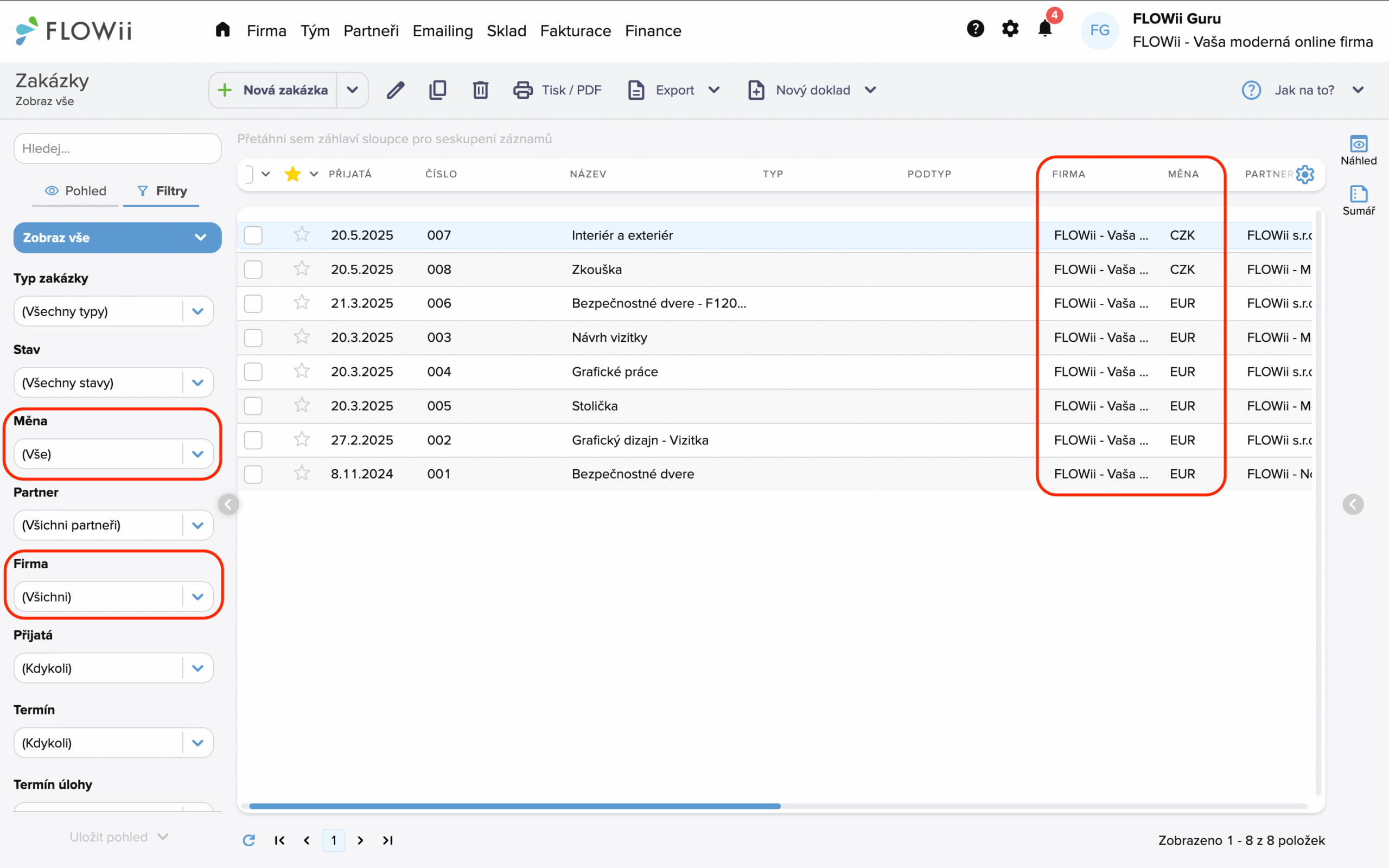The image size is (1389, 868).
Task: Open the Finance menu
Action: [653, 30]
